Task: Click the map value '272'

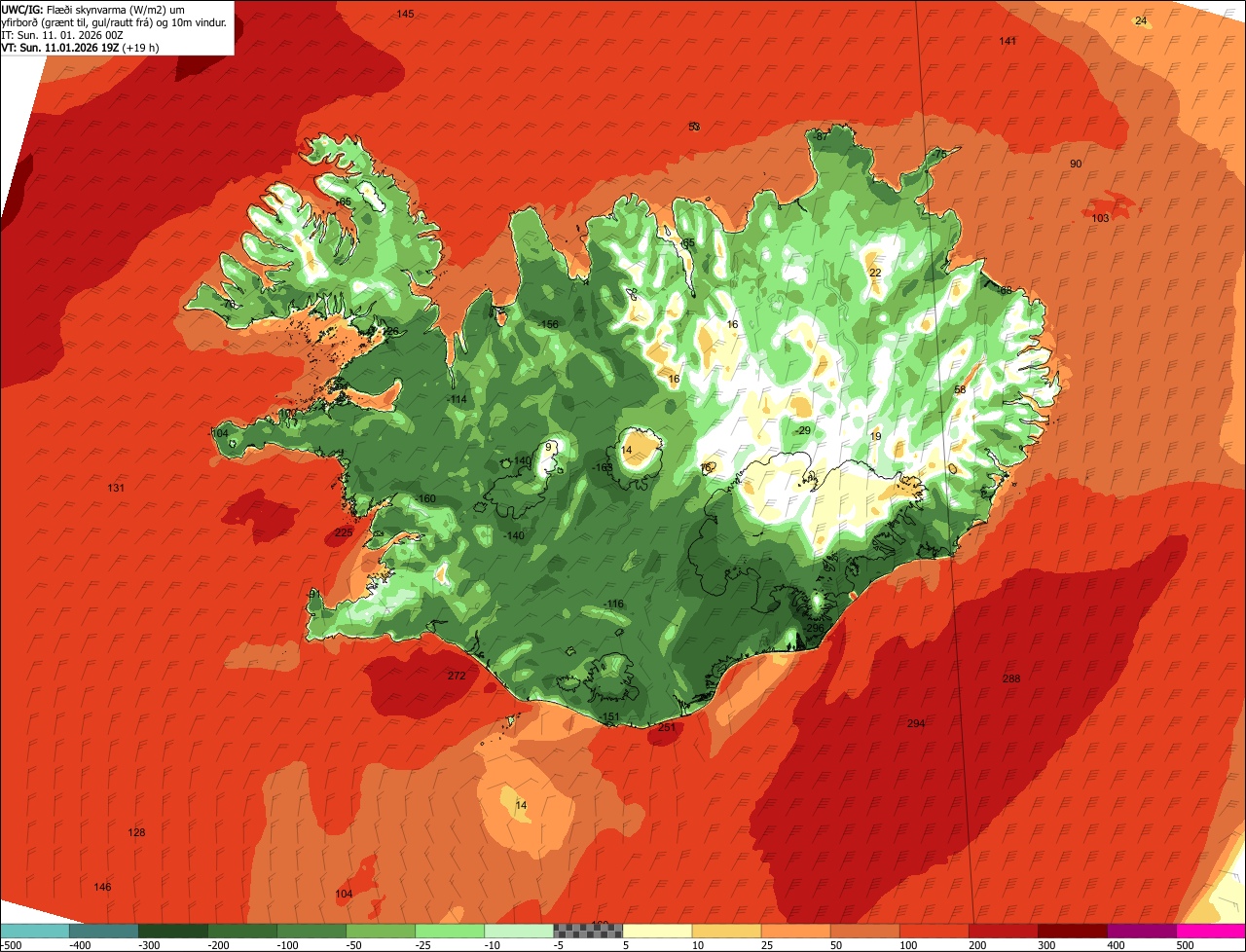Action: click(x=457, y=676)
